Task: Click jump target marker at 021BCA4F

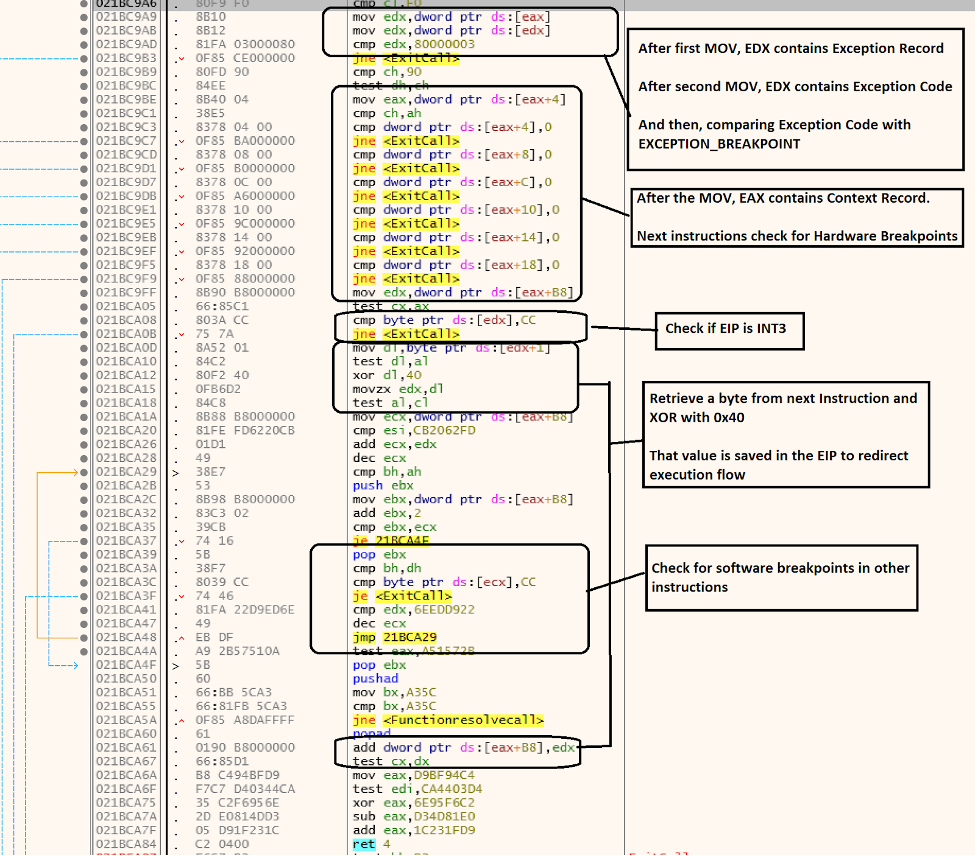Action: click(176, 666)
